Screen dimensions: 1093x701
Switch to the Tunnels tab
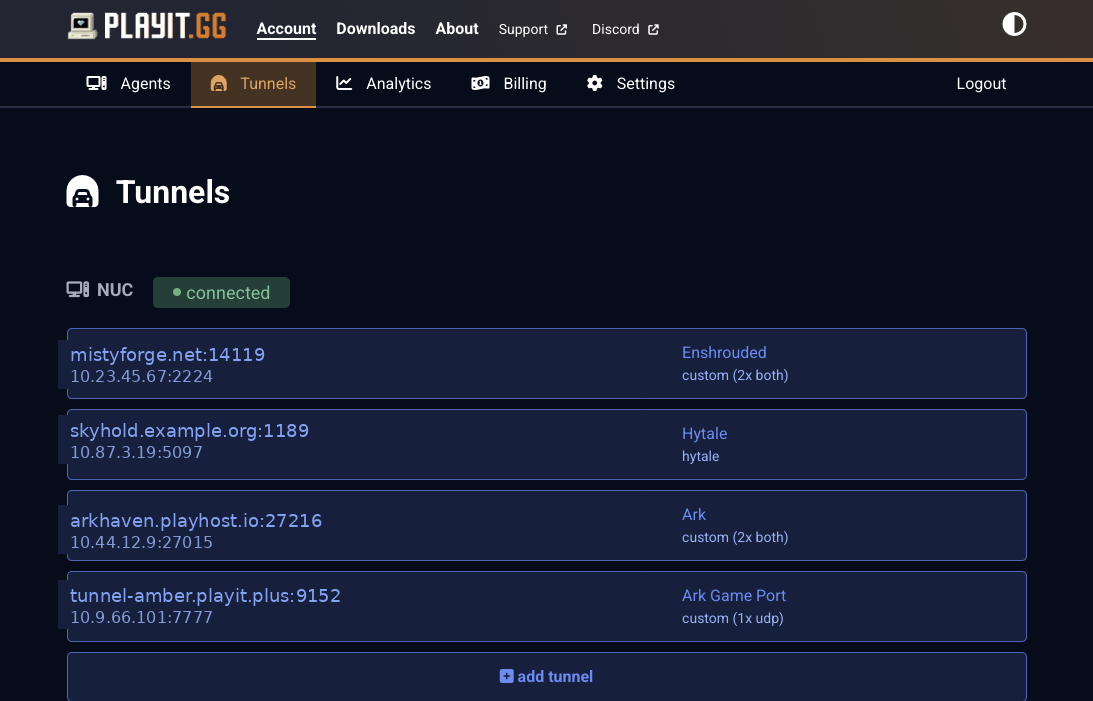pyautogui.click(x=253, y=84)
